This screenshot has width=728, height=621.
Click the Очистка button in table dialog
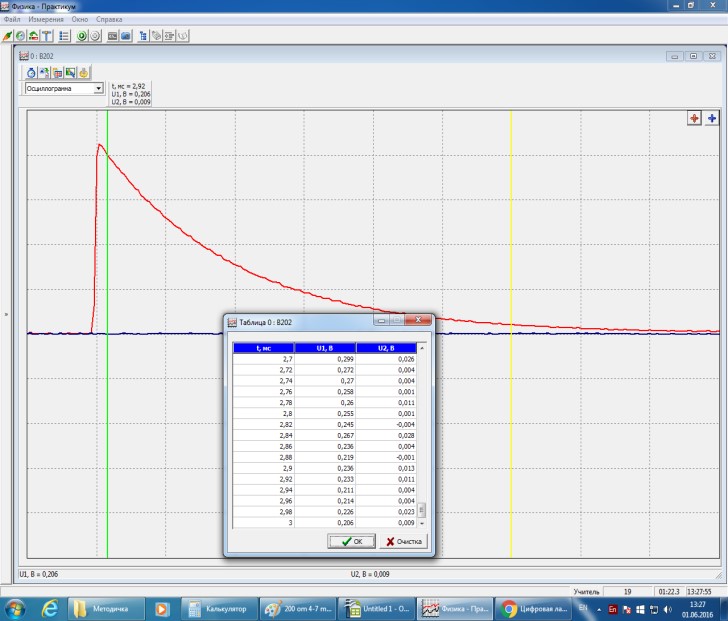[403, 541]
